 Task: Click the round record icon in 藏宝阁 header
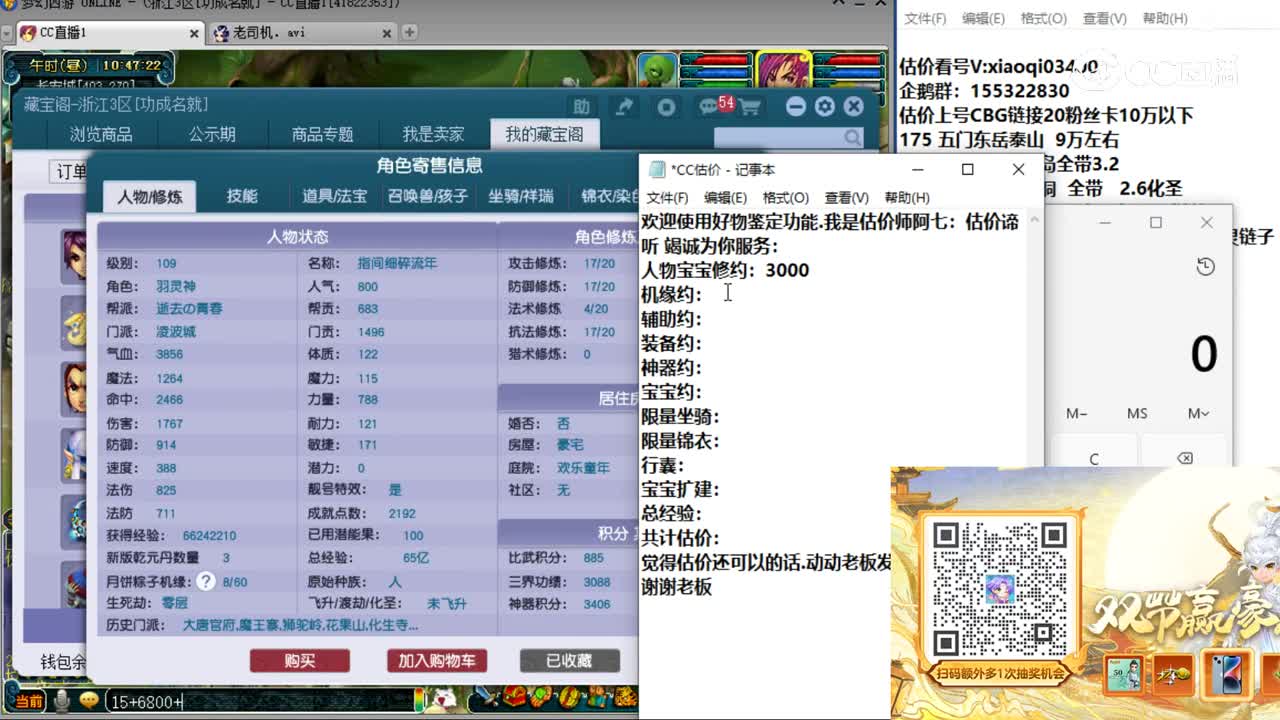pos(667,106)
